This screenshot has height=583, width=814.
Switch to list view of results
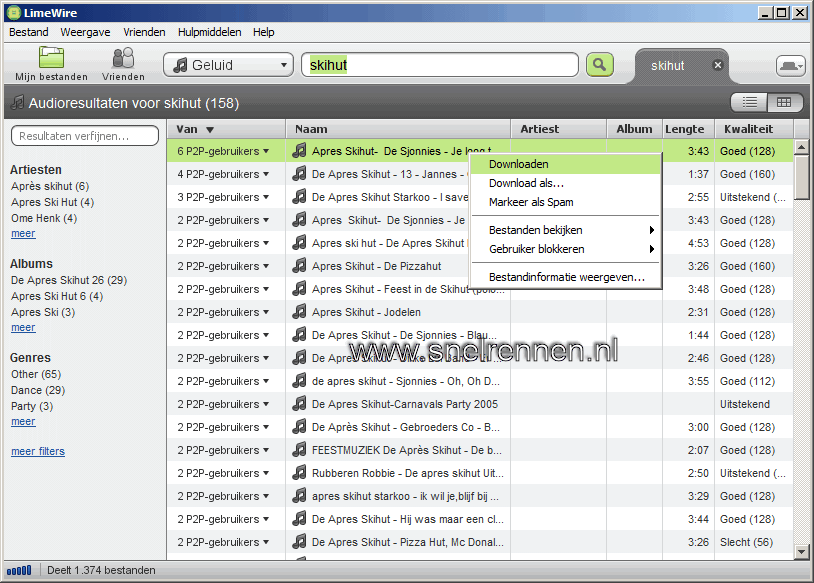pyautogui.click(x=749, y=102)
